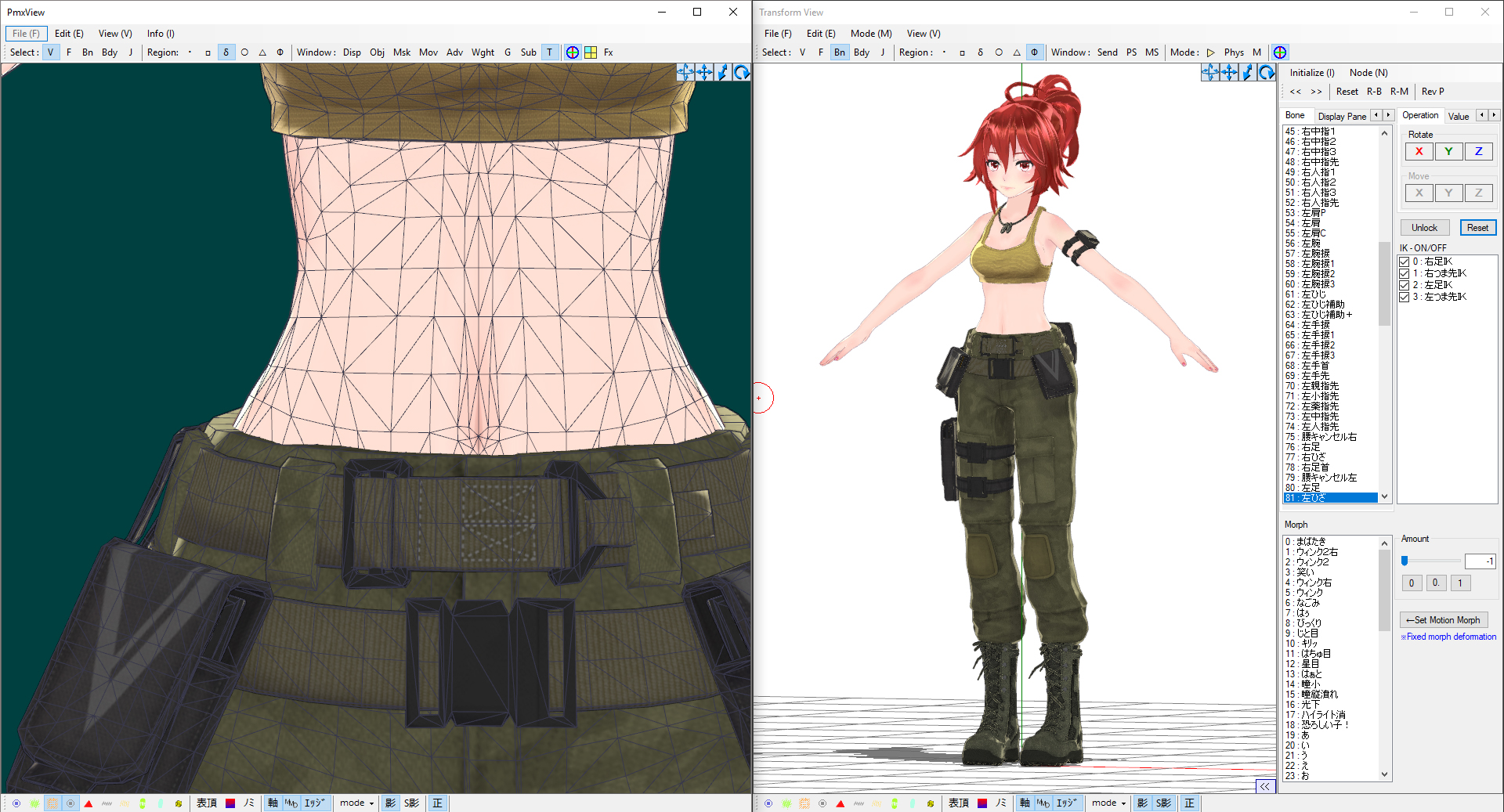Click the yellow grid icon in PmxView toolbar
This screenshot has height=812, width=1504.
[591, 52]
